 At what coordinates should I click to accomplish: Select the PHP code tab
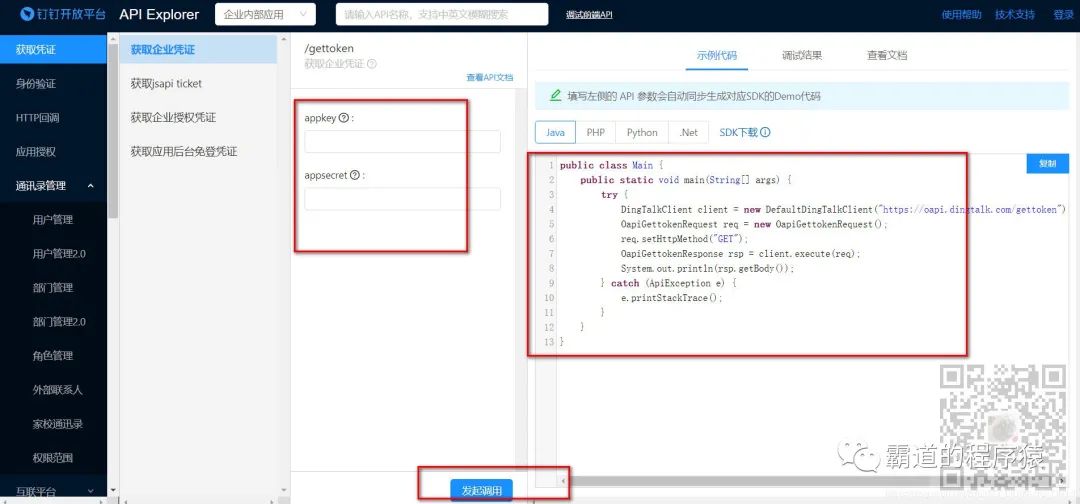click(596, 132)
